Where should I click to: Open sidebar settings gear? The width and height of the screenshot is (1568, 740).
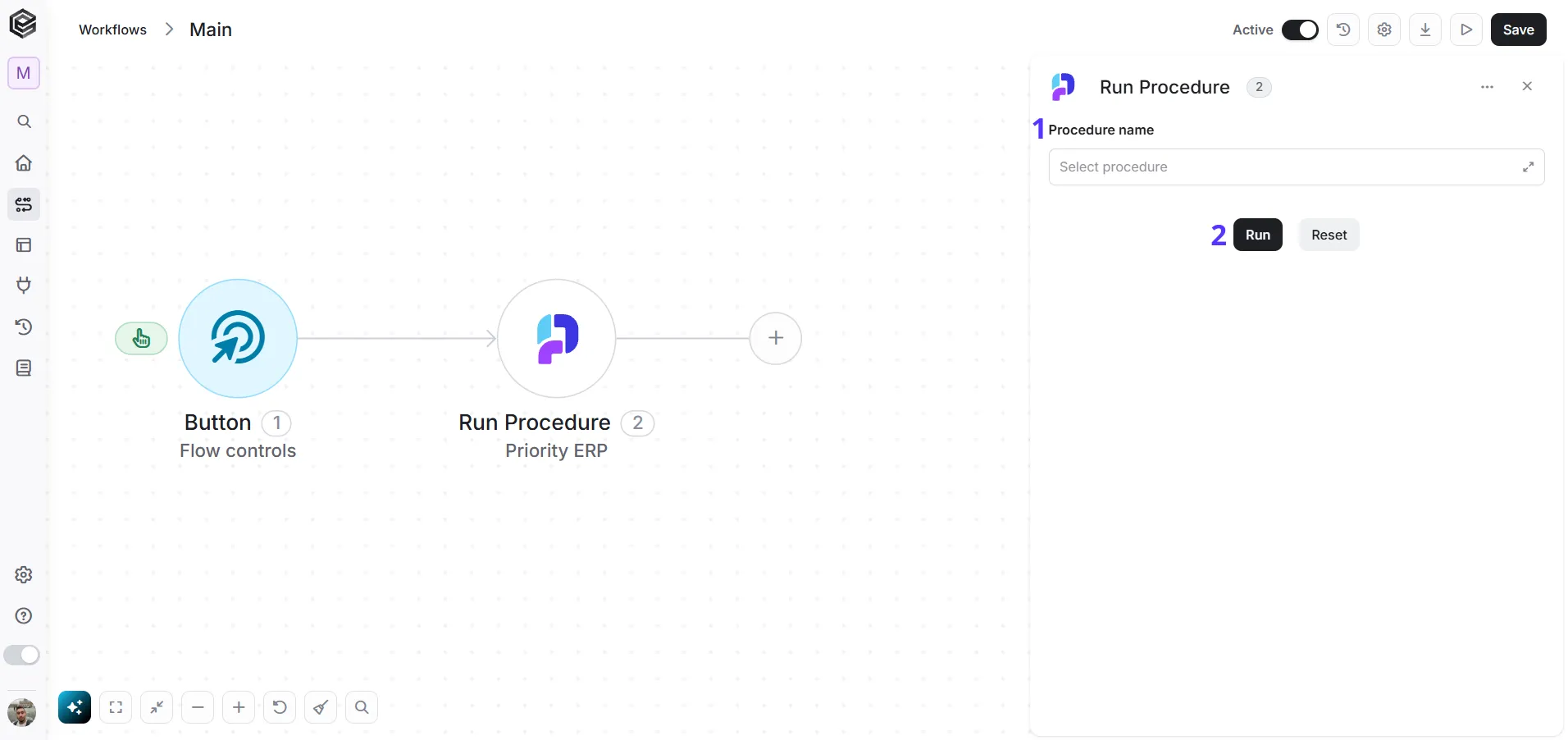(24, 574)
